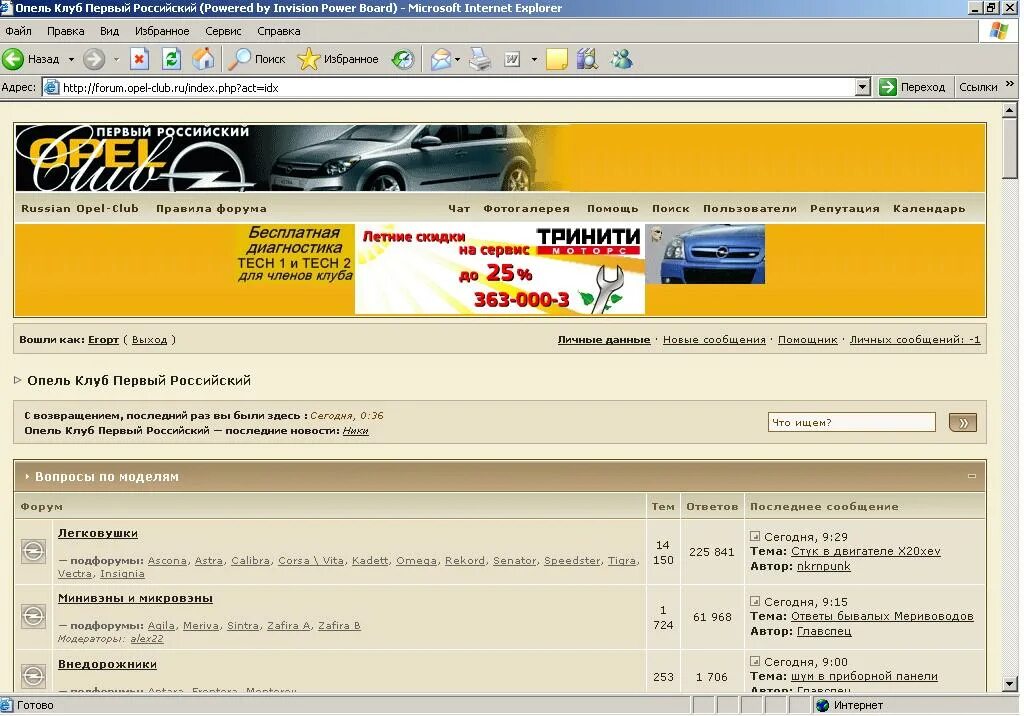This screenshot has height=716, width=1024.
Task: Expand the Back button history dropdown arrow
Action: point(71,59)
